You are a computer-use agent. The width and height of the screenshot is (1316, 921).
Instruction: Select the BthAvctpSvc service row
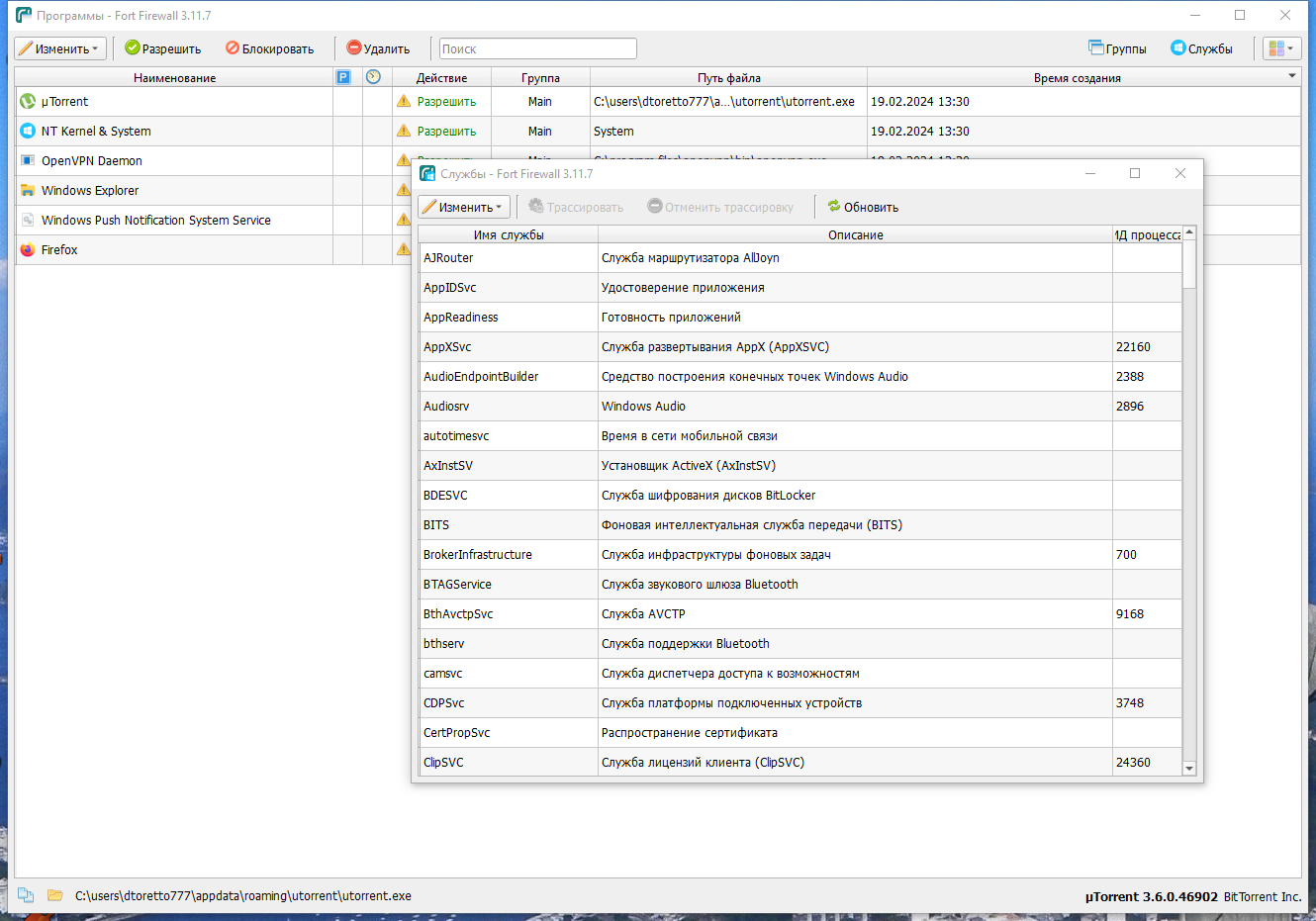800,613
